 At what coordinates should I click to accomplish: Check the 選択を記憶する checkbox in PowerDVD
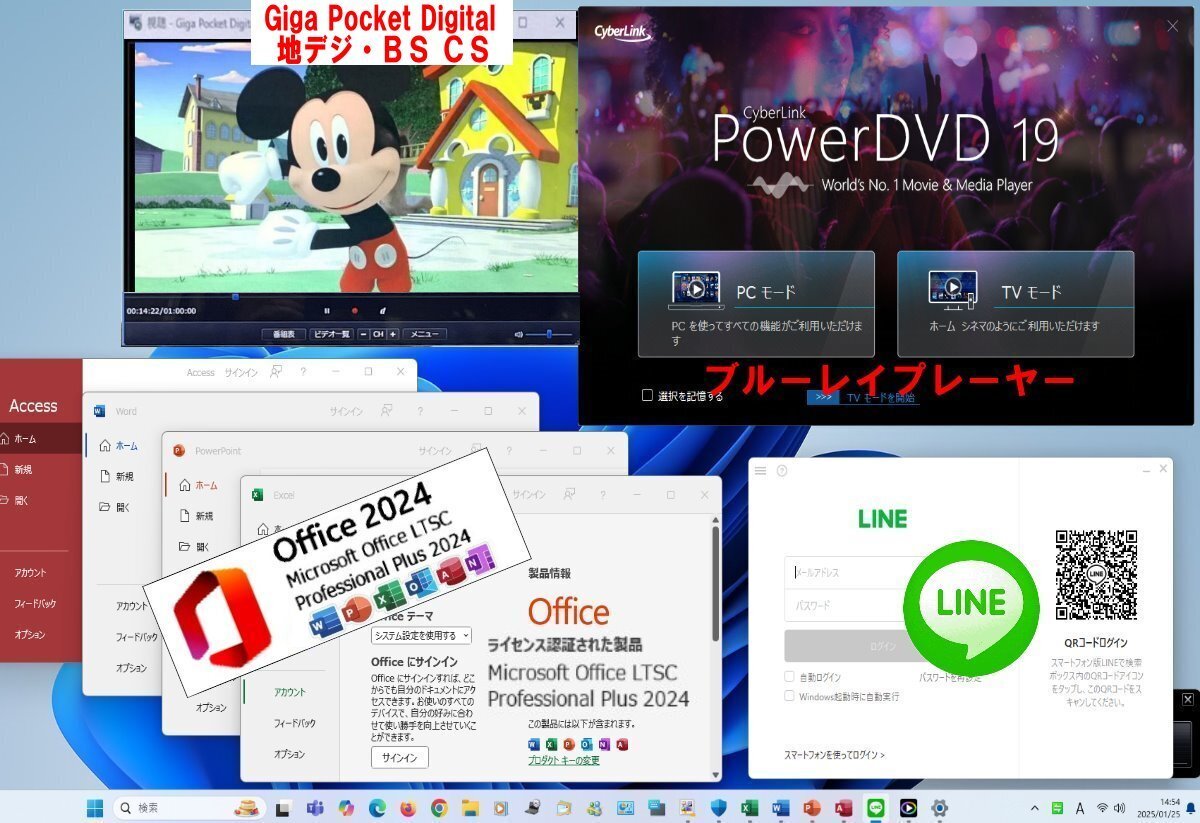tap(647, 395)
